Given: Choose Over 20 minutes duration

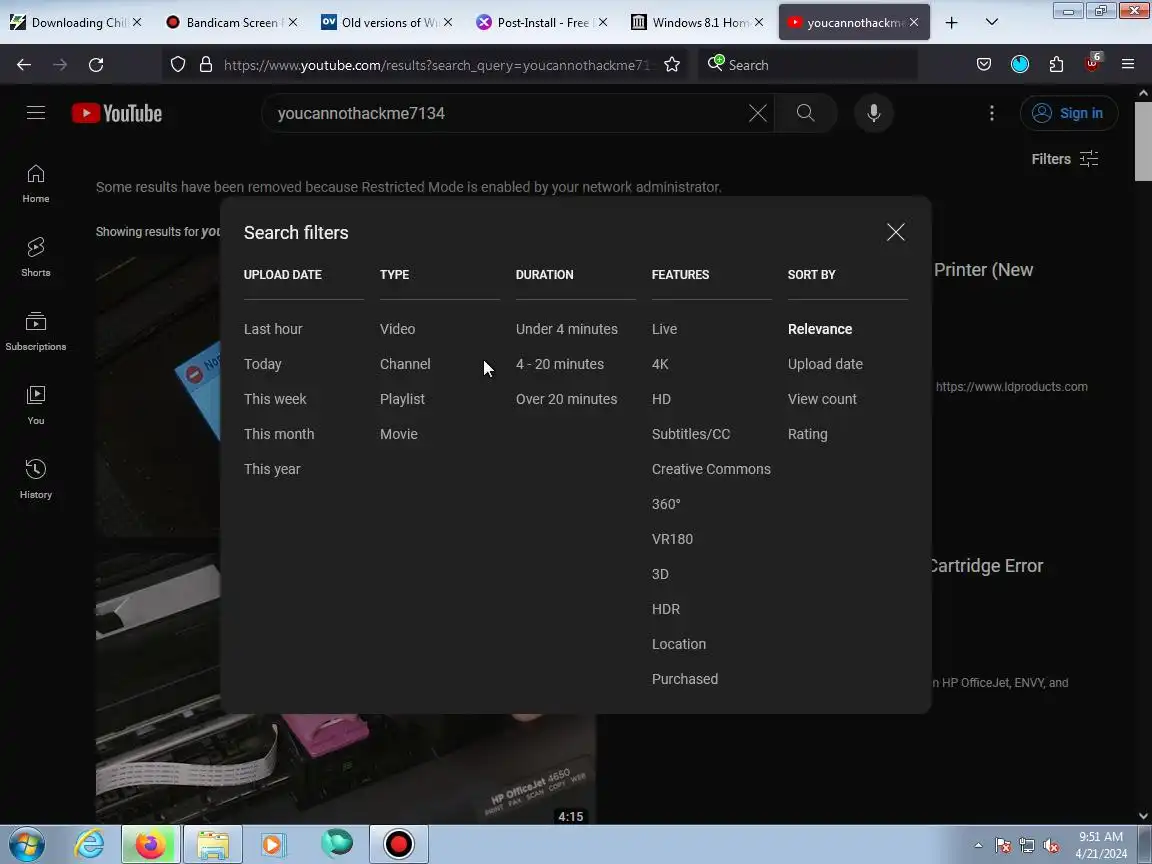Looking at the screenshot, I should [x=566, y=399].
